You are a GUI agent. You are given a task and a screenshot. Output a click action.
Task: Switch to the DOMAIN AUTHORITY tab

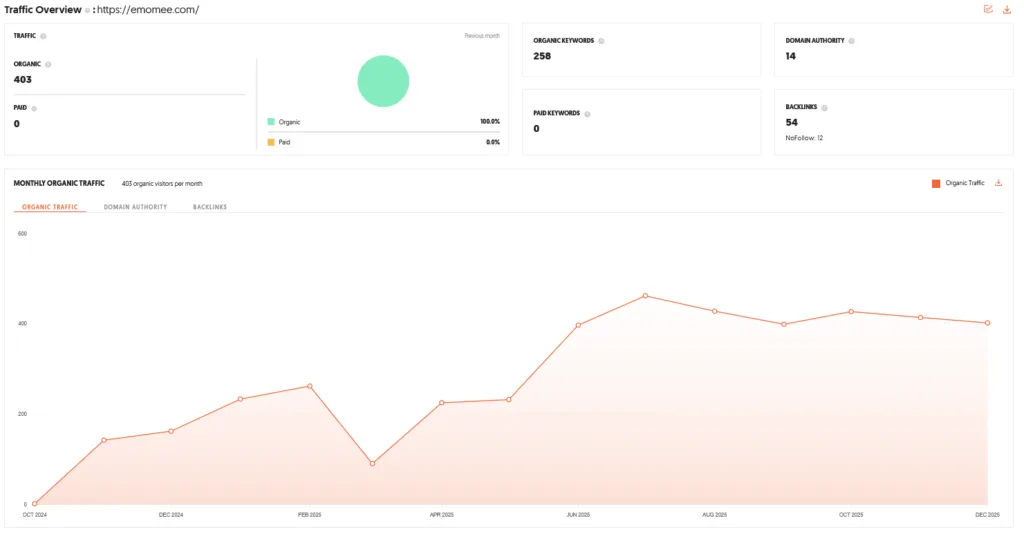[135, 207]
